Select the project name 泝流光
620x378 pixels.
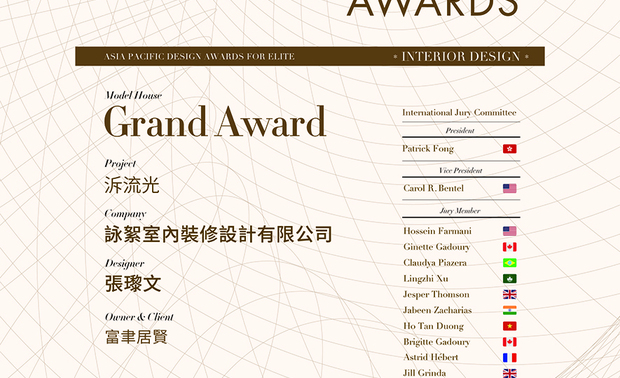tap(132, 185)
